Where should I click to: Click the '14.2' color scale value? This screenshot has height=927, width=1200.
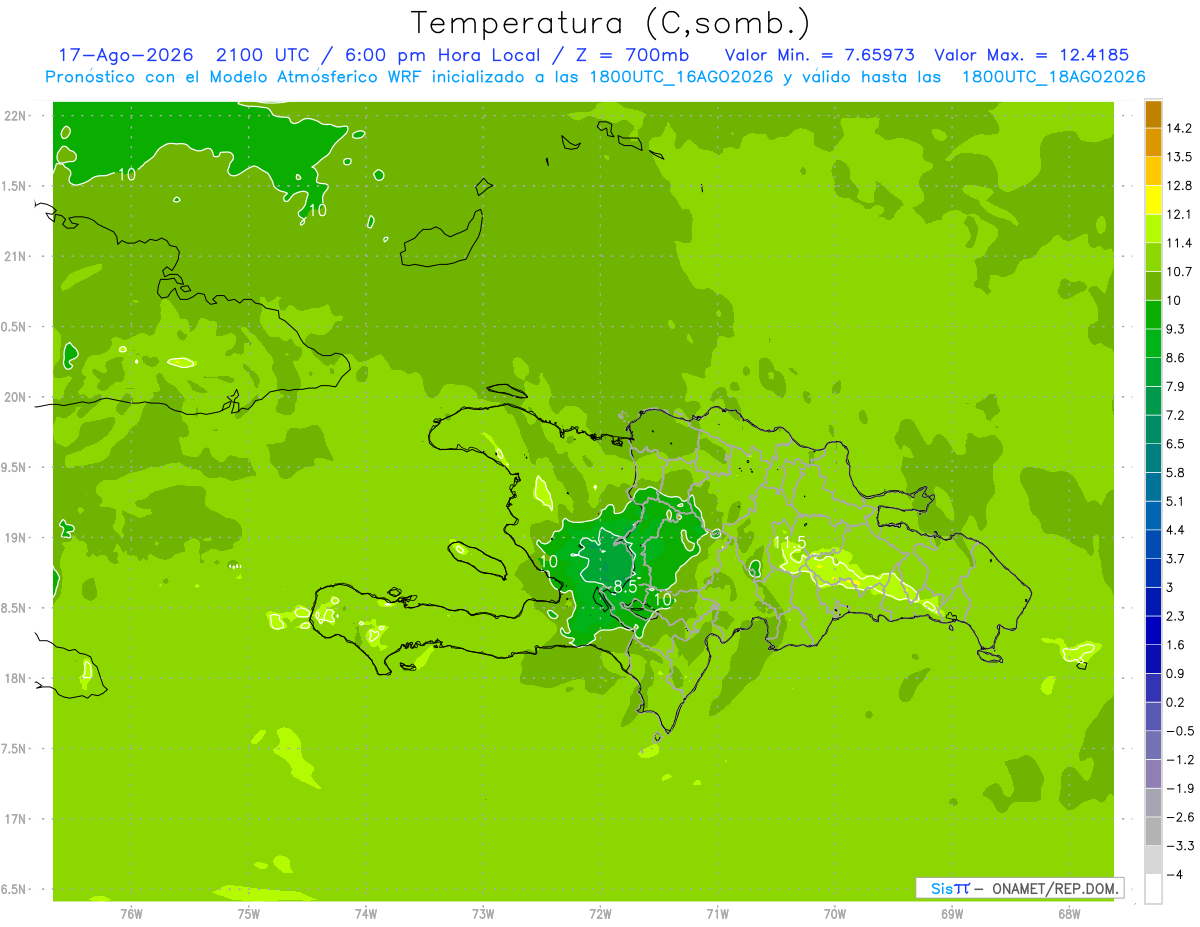(x=1179, y=128)
